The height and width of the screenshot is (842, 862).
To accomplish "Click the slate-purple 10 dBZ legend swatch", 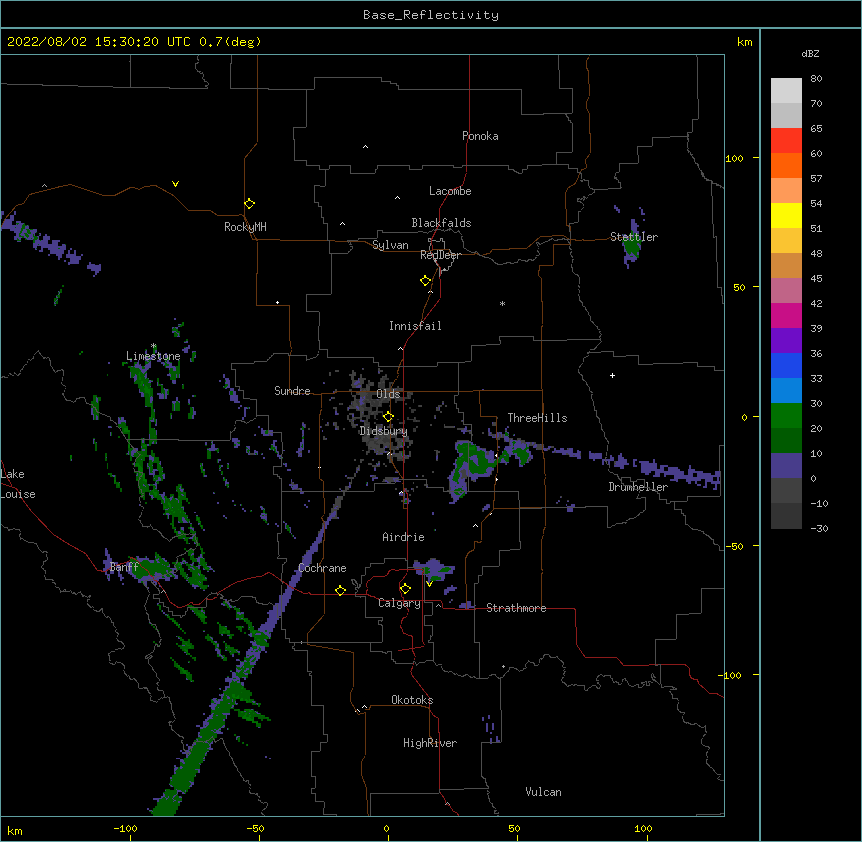I will (786, 466).
